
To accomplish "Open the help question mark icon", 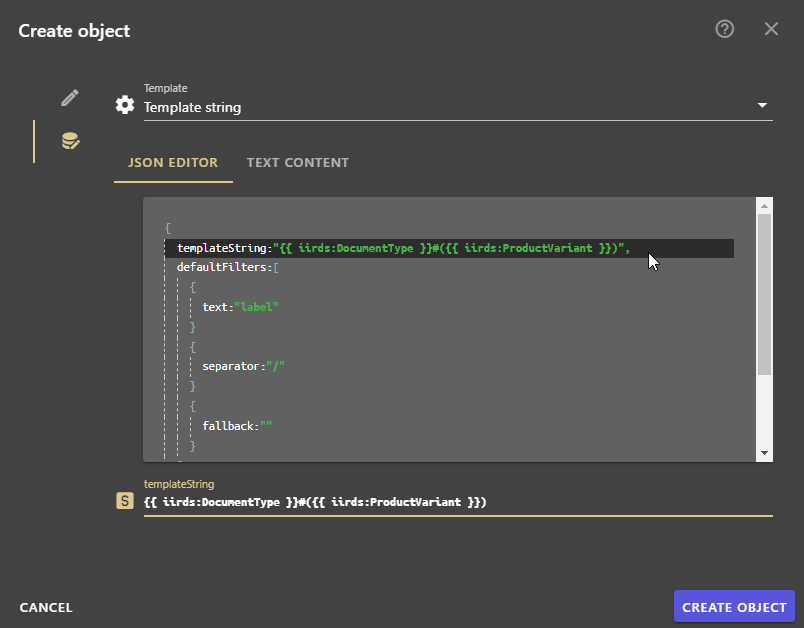I will [725, 29].
